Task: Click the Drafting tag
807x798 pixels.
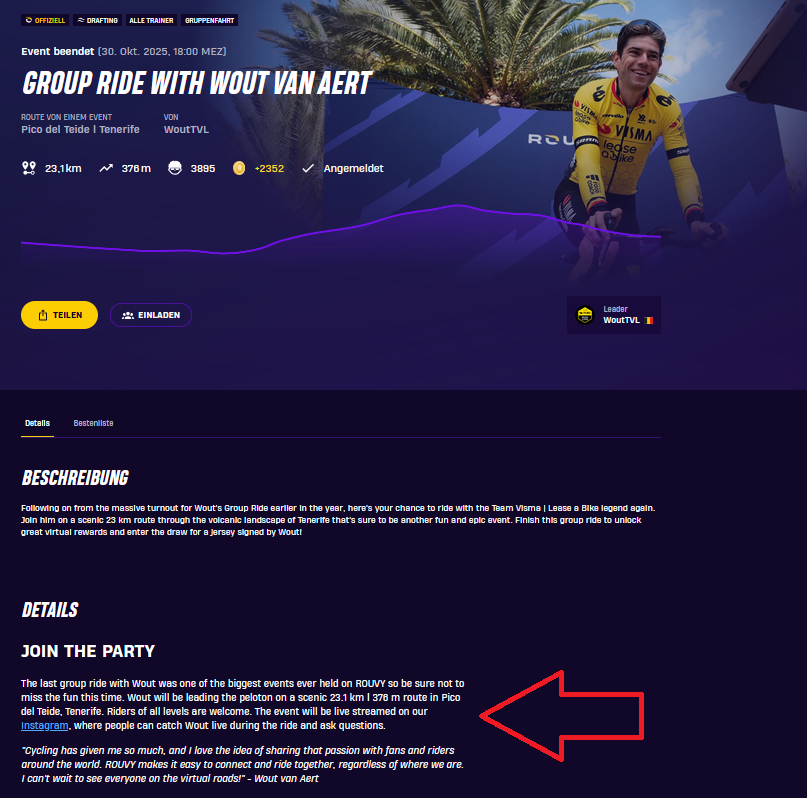Action: click(x=98, y=21)
